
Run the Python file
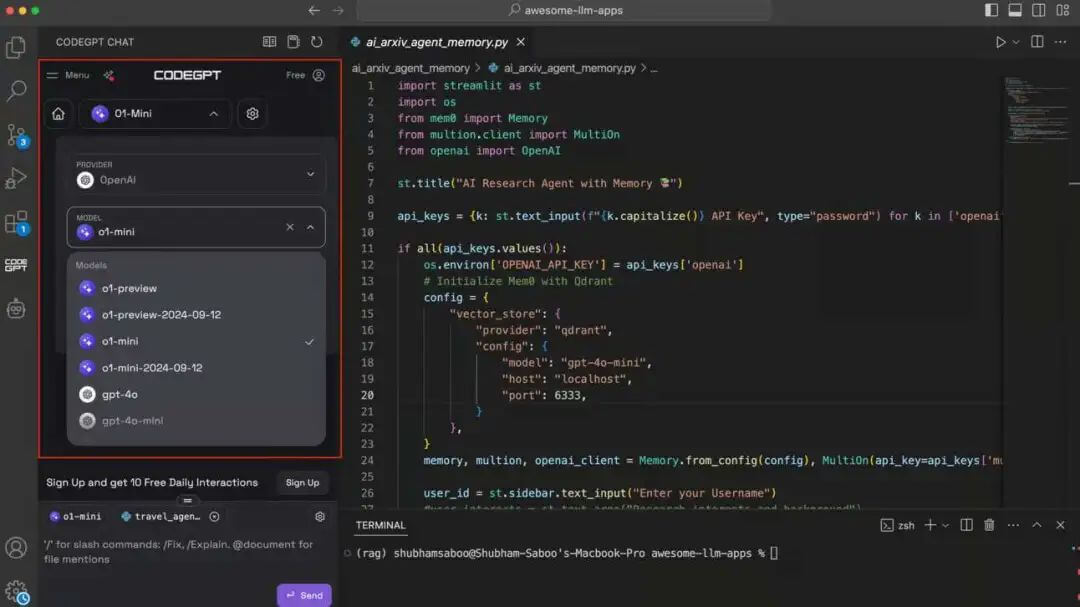(1000, 42)
